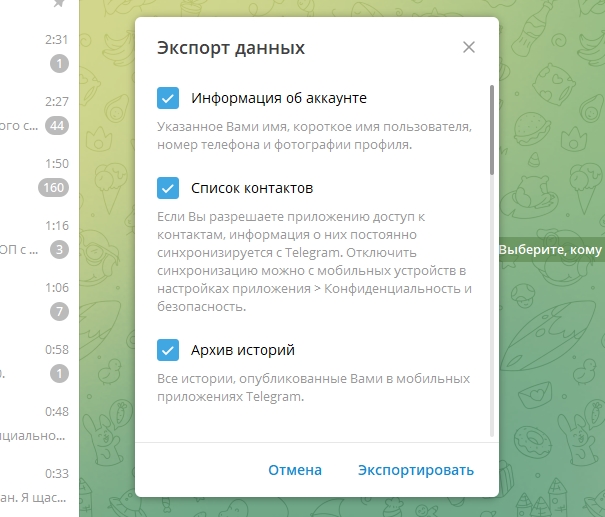Click the Выберите, кому placeholder label
605x517 pixels.
tap(551, 249)
